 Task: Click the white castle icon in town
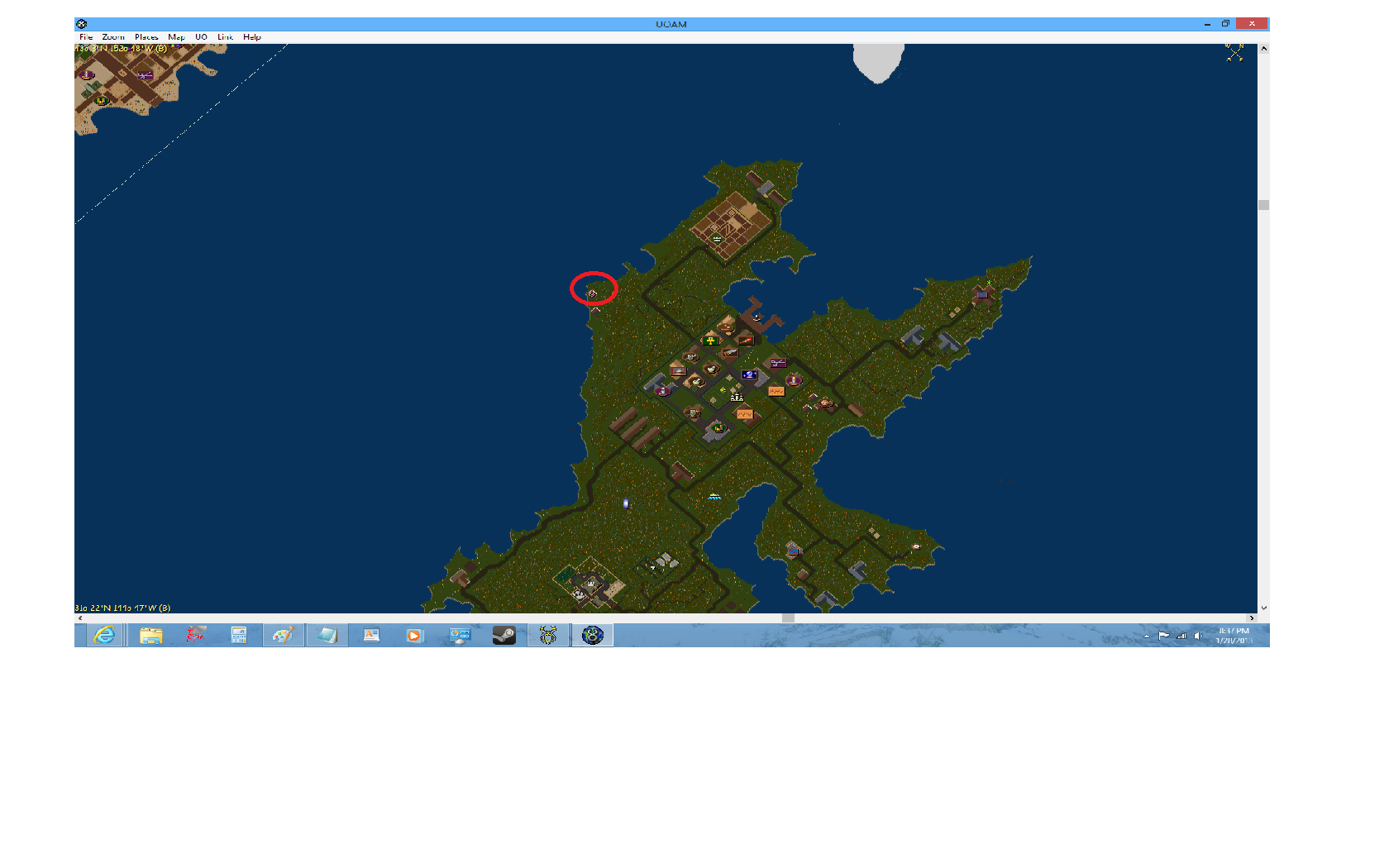click(737, 398)
